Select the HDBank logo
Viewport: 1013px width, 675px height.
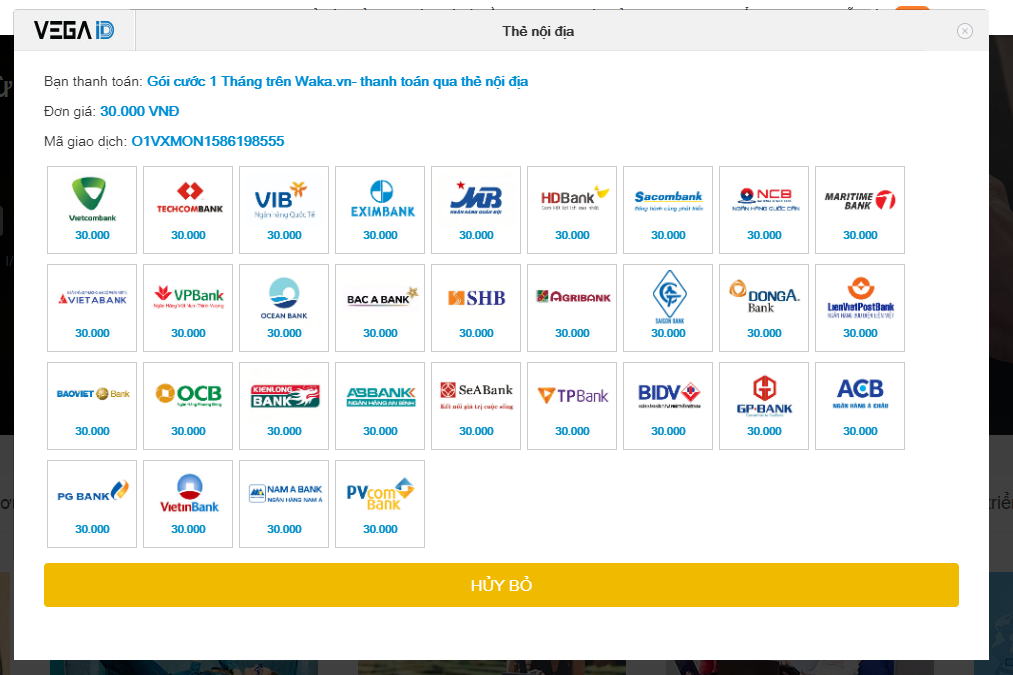tap(572, 209)
